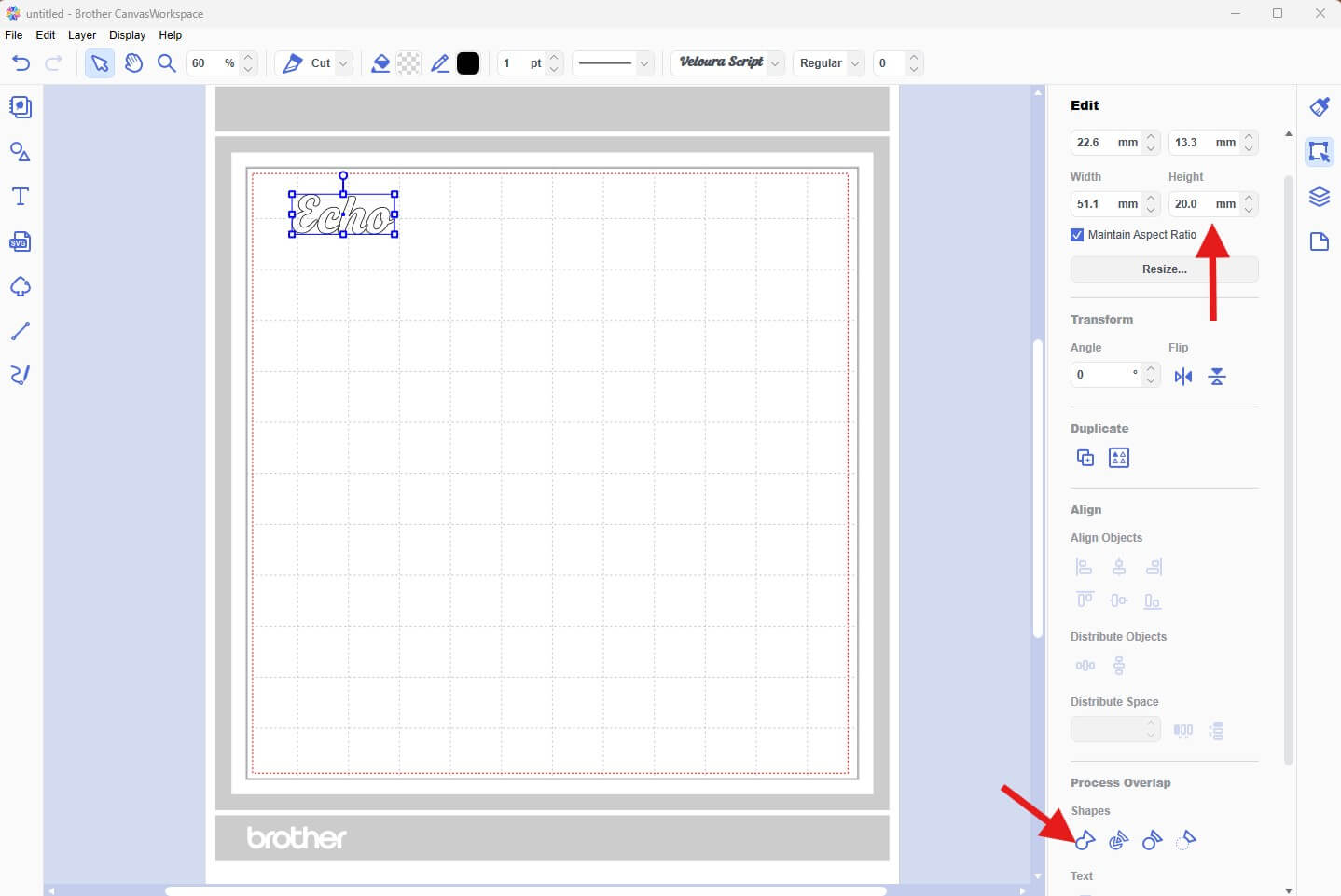Image resolution: width=1341 pixels, height=896 pixels.
Task: Open the Cut operation dropdown
Action: point(341,62)
